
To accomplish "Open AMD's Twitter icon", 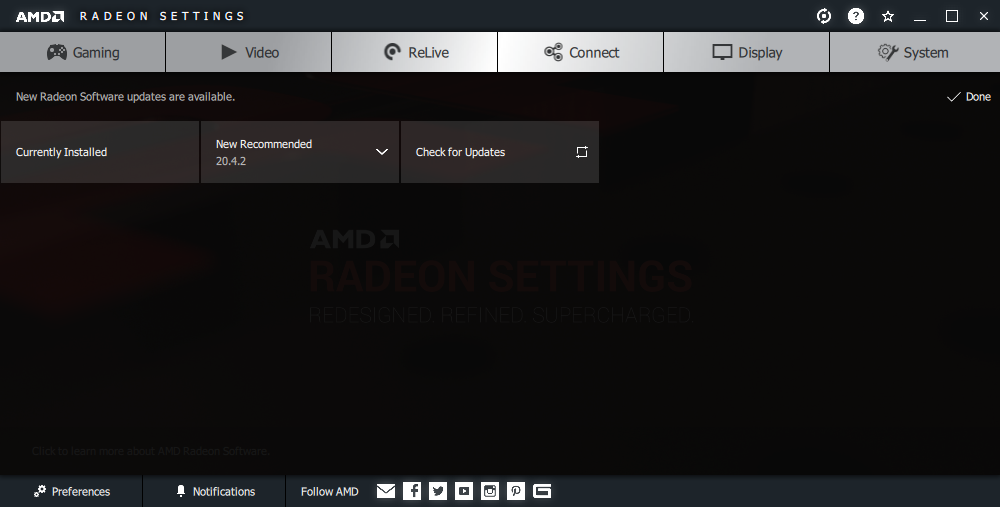I will click(438, 491).
